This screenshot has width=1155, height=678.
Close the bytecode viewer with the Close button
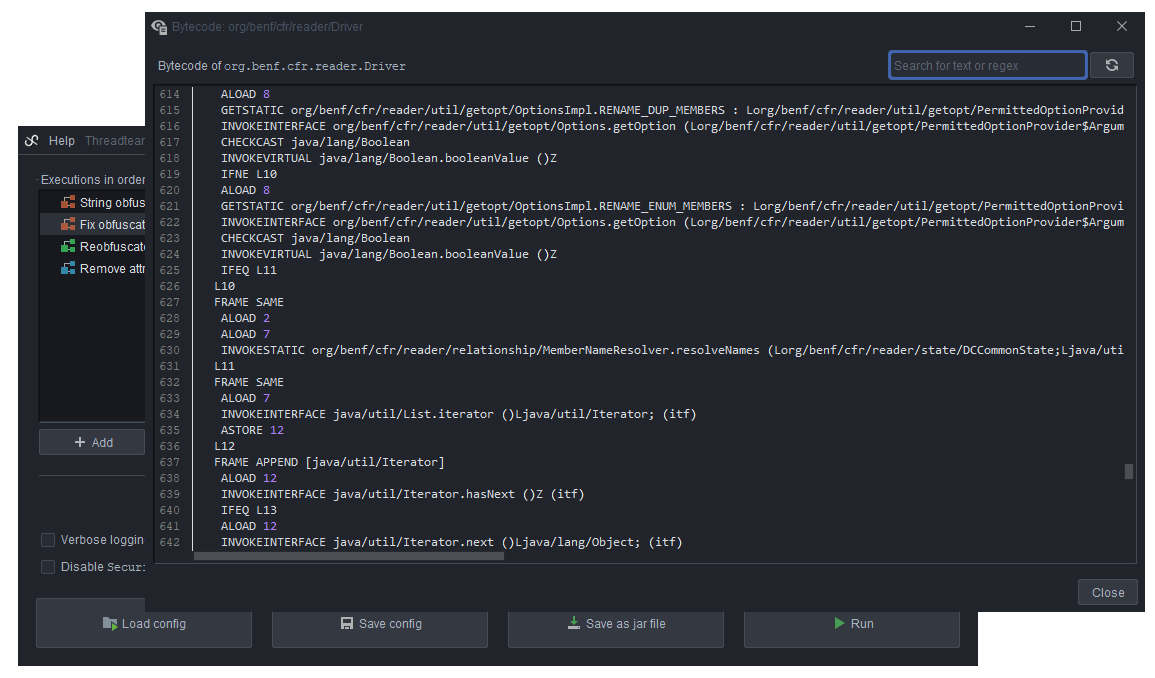[x=1107, y=591]
